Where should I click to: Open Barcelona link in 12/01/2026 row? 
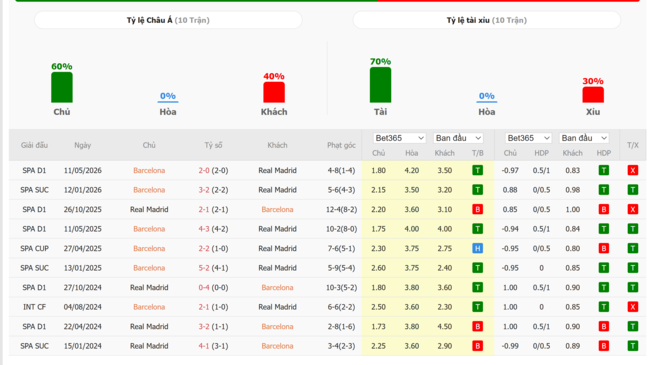click(x=149, y=190)
